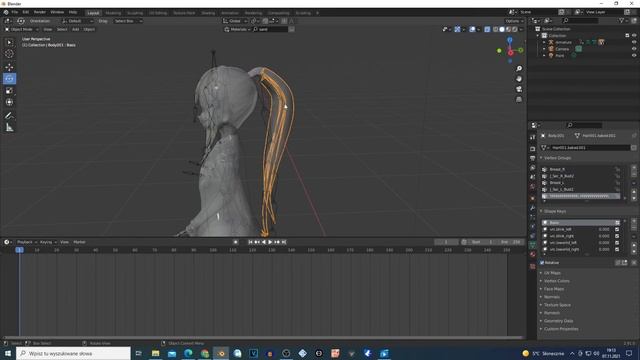Open the World properties tab
Viewport: 640px width, 360px height.
[533, 187]
